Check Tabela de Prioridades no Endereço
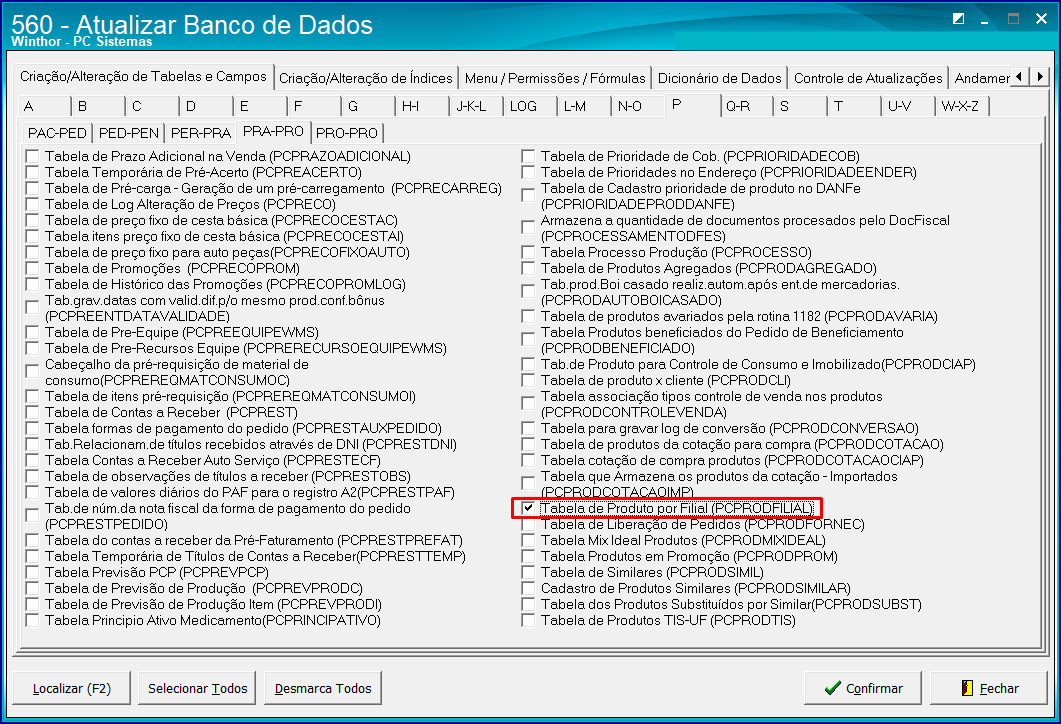The image size is (1061, 724). point(528,173)
